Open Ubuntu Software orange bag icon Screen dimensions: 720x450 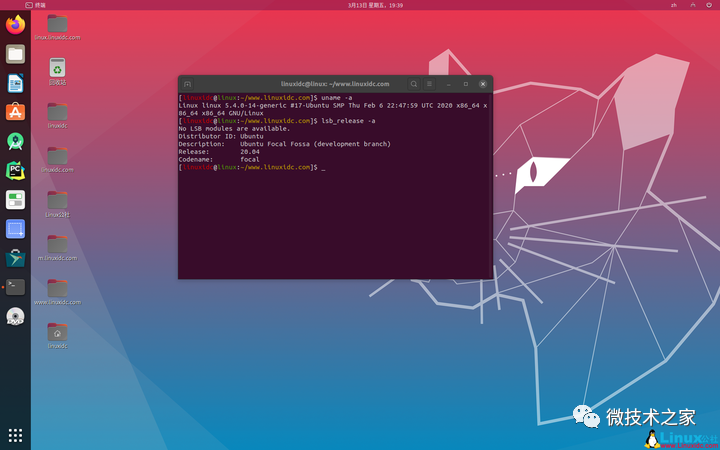pos(16,112)
